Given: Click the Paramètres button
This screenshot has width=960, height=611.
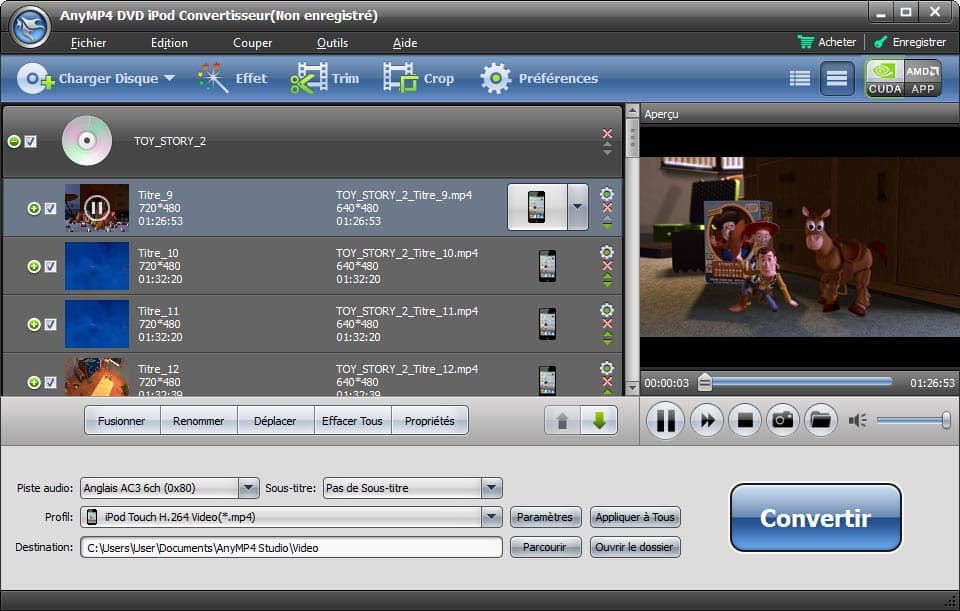Looking at the screenshot, I should pos(544,517).
